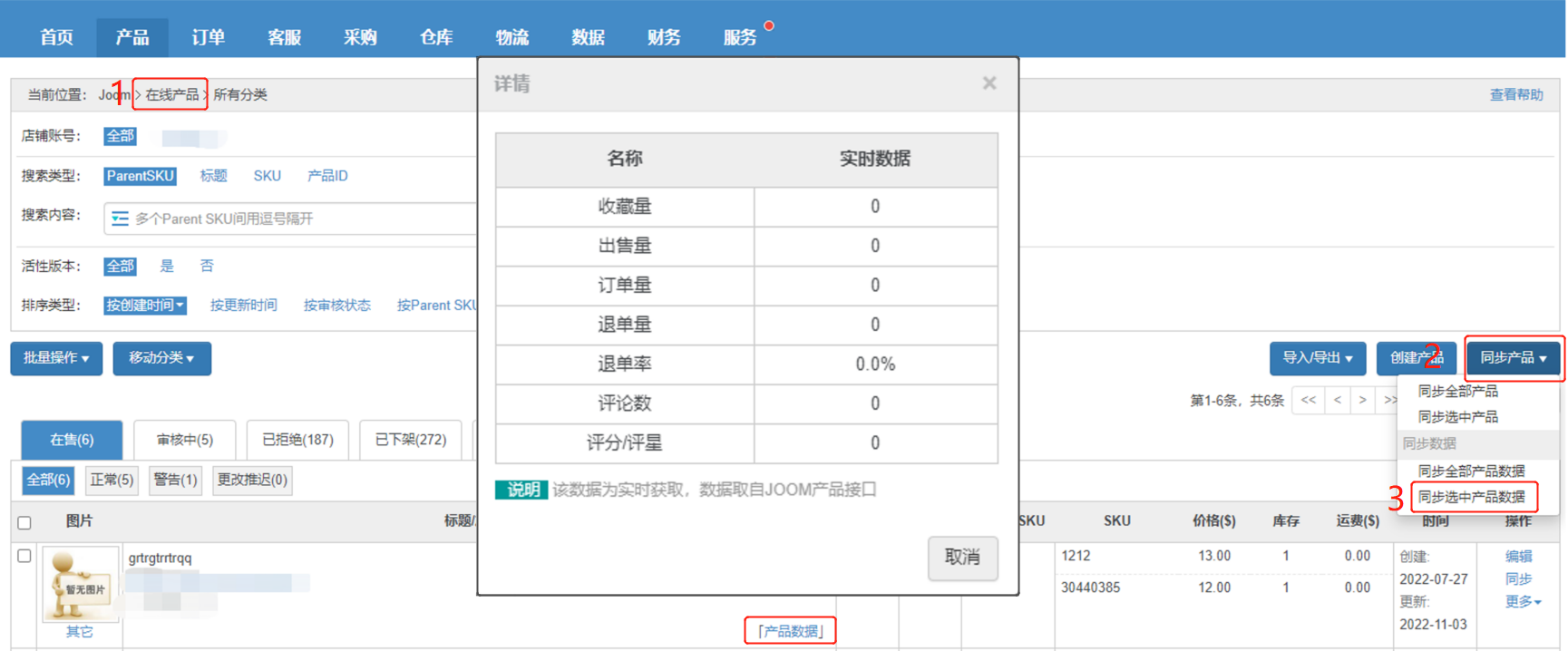
Task: Expand the 批量操作 dropdown
Action: tap(56, 358)
